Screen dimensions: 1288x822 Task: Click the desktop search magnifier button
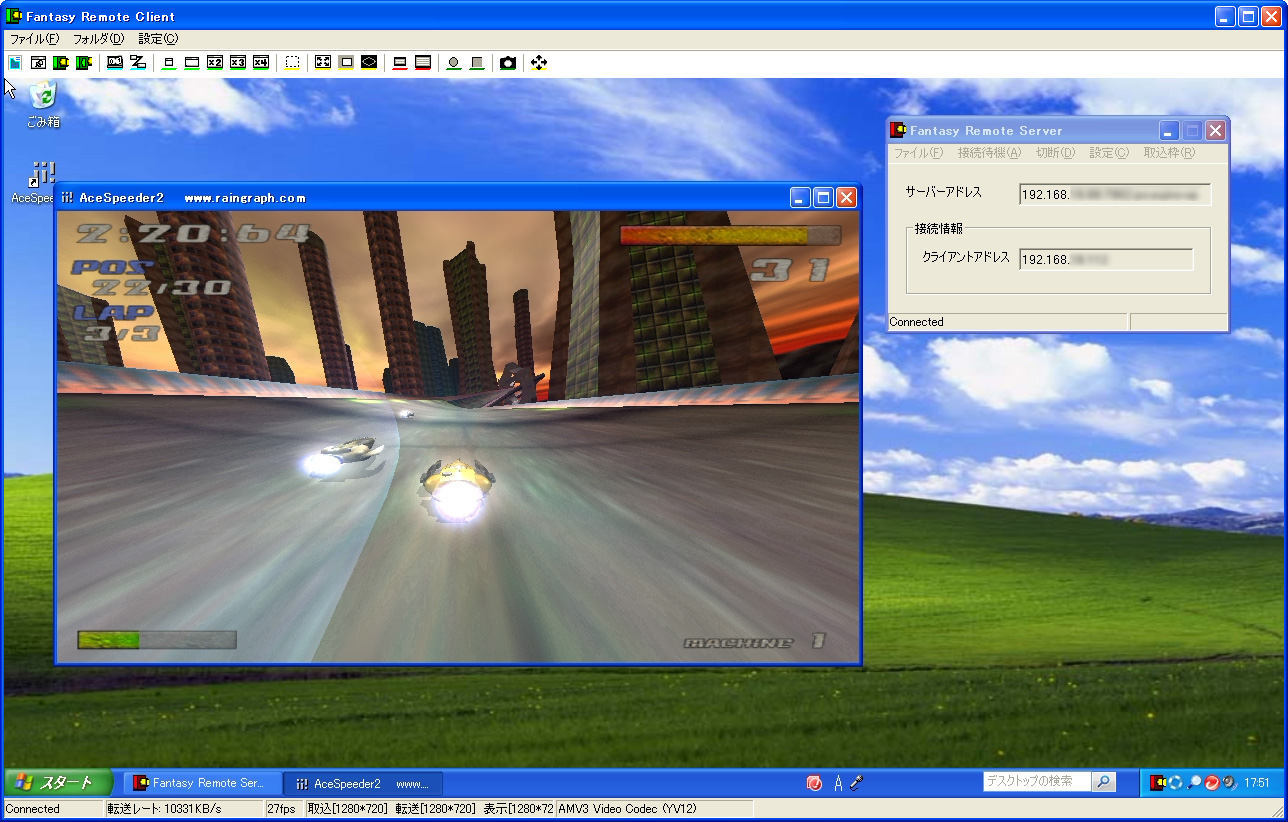[1103, 782]
